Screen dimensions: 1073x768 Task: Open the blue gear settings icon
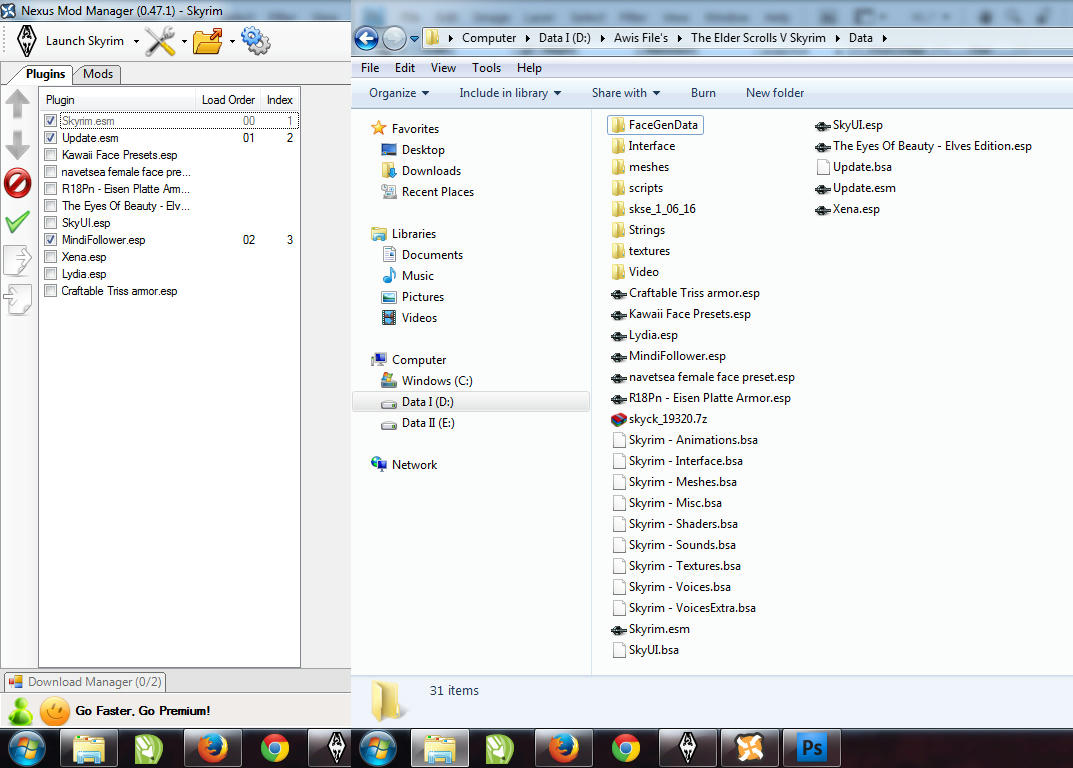(x=256, y=41)
